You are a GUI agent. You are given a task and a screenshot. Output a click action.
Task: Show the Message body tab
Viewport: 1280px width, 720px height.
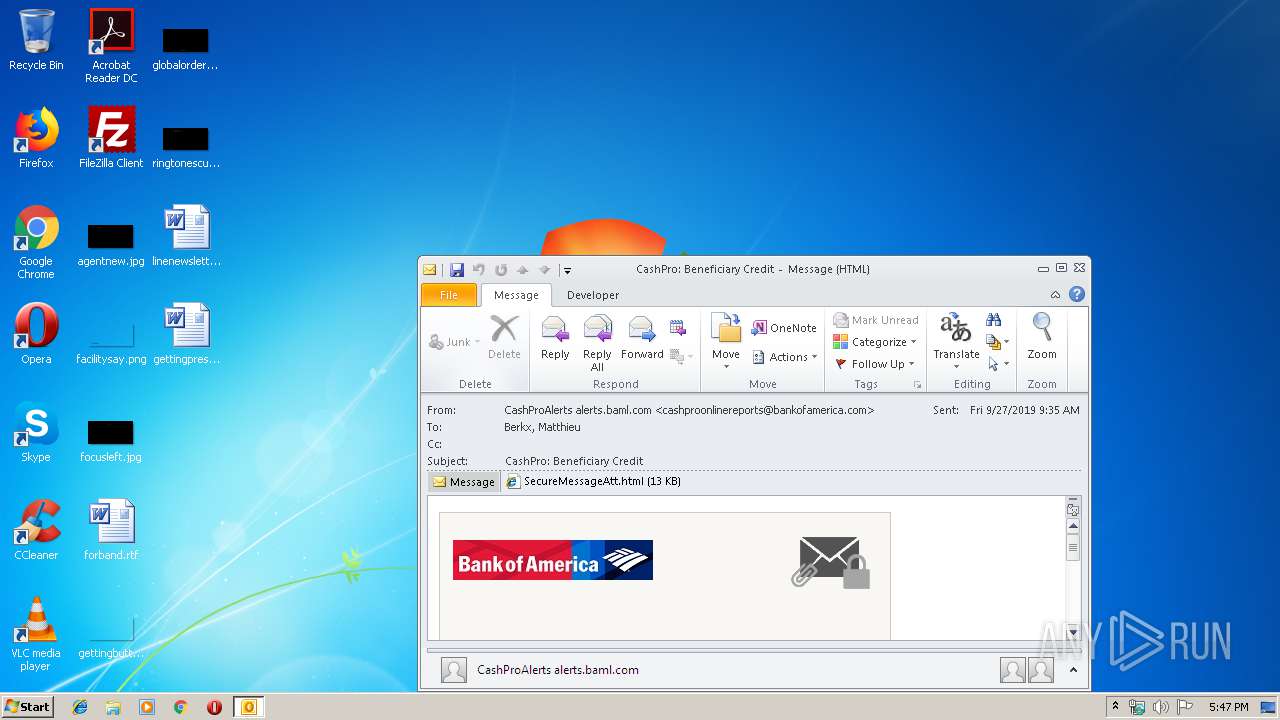(463, 481)
